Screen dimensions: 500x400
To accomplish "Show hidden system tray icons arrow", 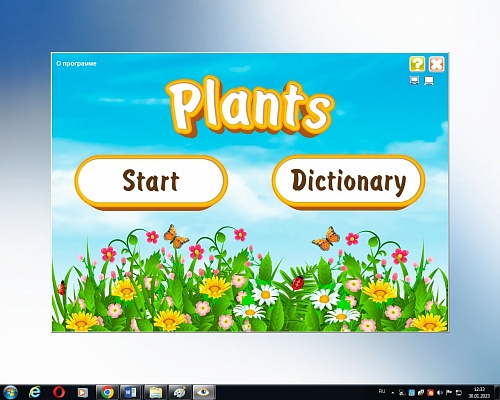I will click(x=393, y=393).
